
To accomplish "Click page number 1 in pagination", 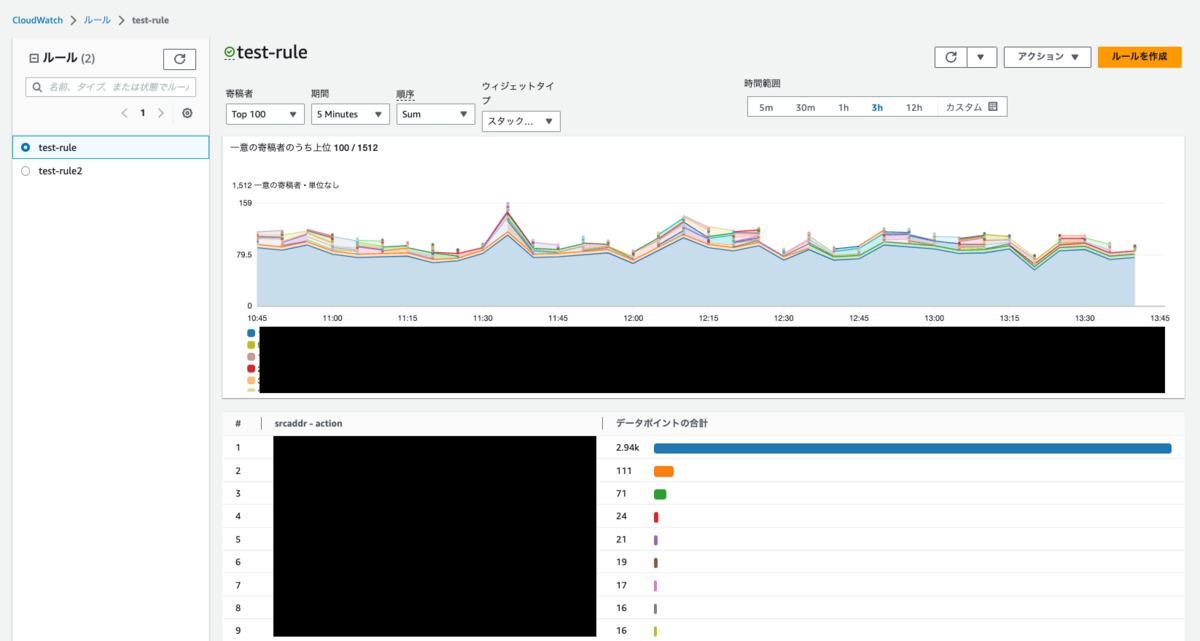I will (x=142, y=113).
